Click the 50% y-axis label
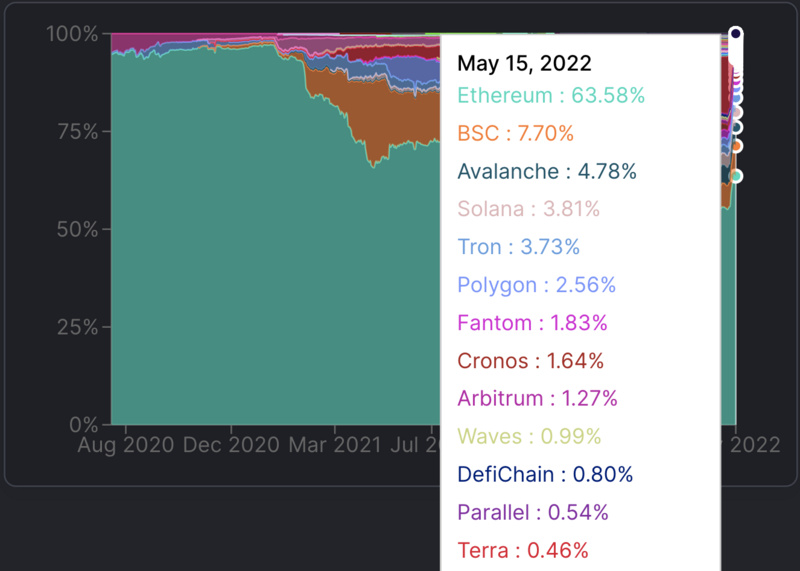The height and width of the screenshot is (571, 800). click(x=75, y=229)
